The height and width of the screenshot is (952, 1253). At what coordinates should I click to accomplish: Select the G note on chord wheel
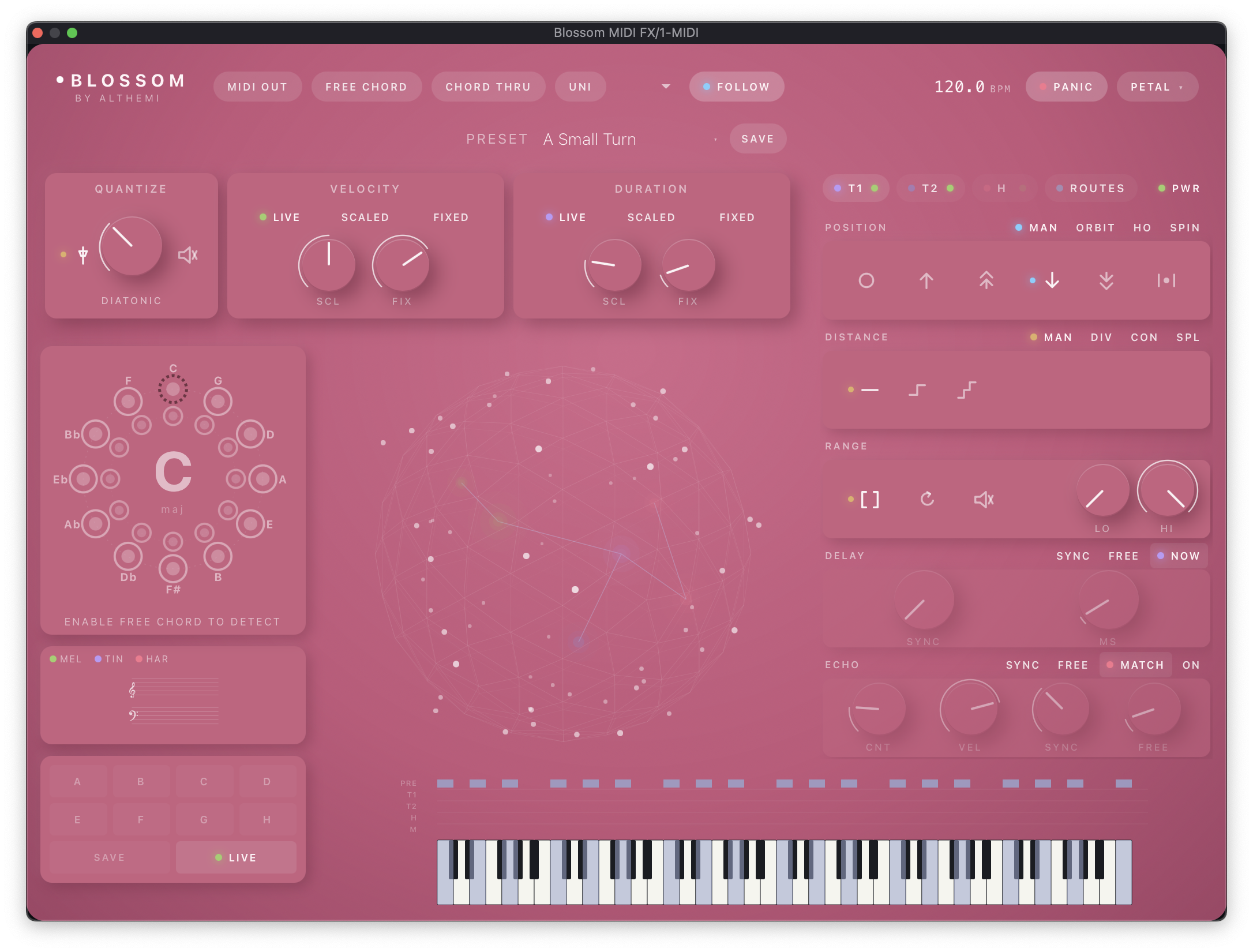point(218,401)
